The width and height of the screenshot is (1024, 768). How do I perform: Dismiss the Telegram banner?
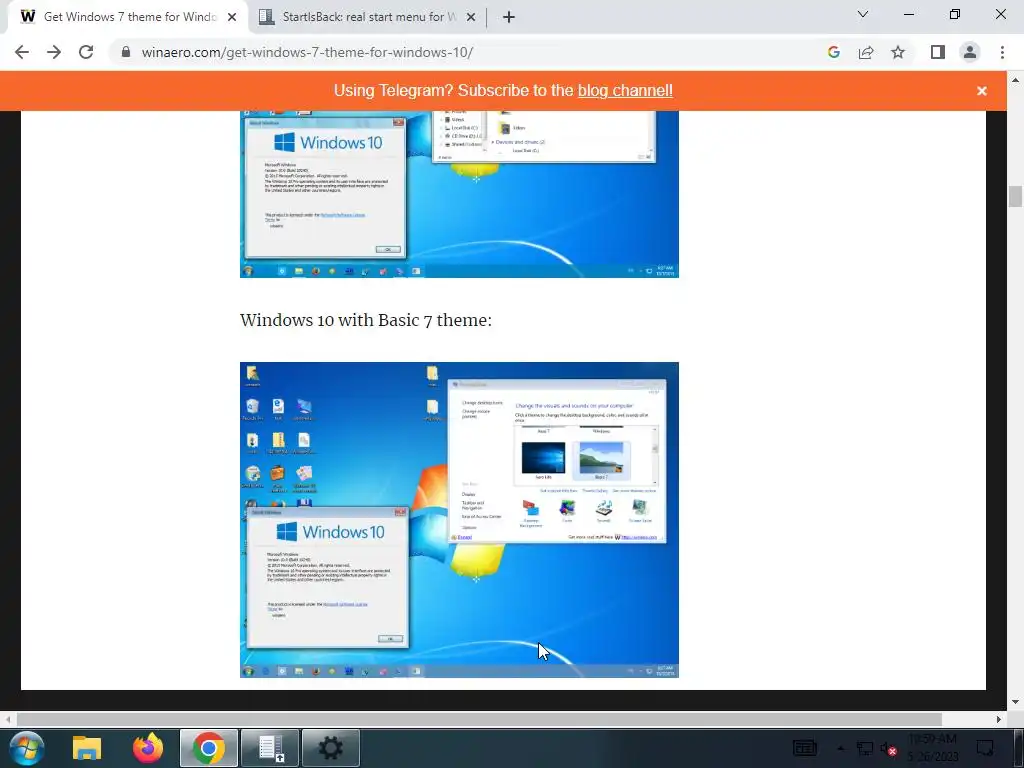(982, 91)
